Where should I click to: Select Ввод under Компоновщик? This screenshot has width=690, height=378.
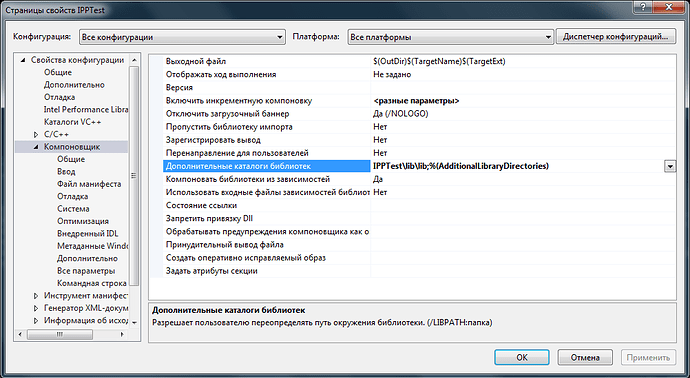coord(66,172)
